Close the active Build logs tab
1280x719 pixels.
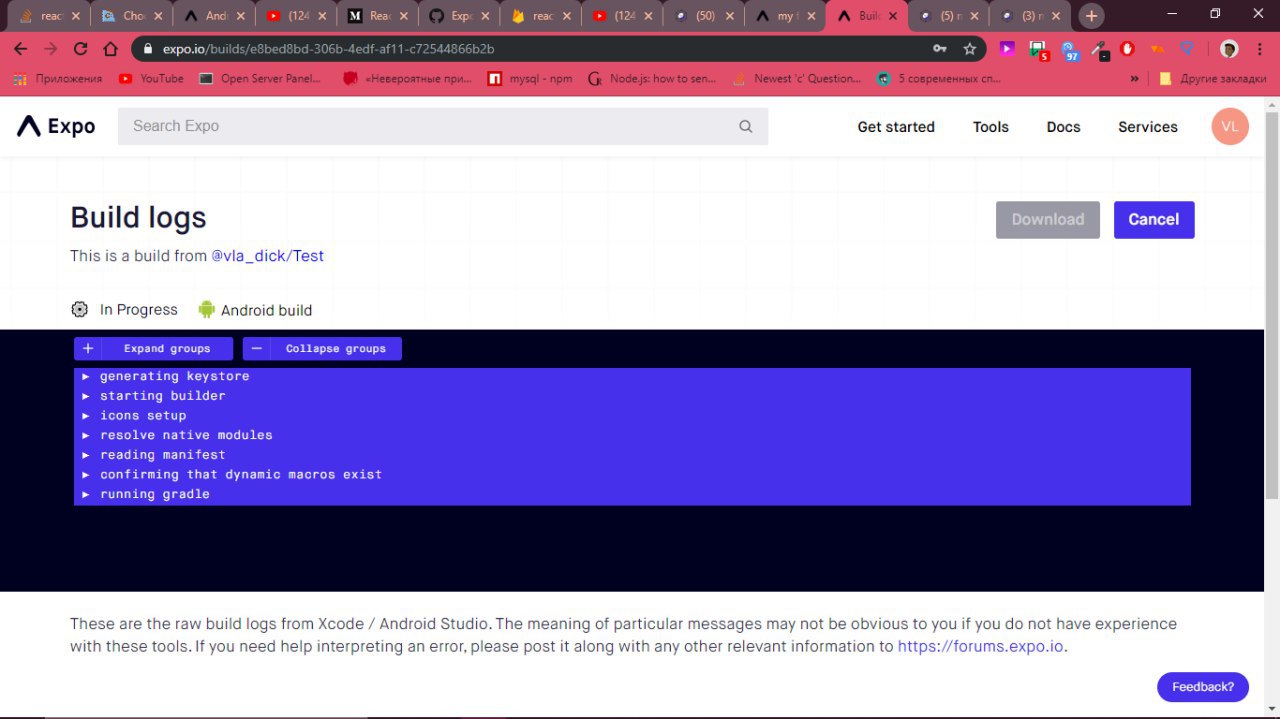click(893, 16)
